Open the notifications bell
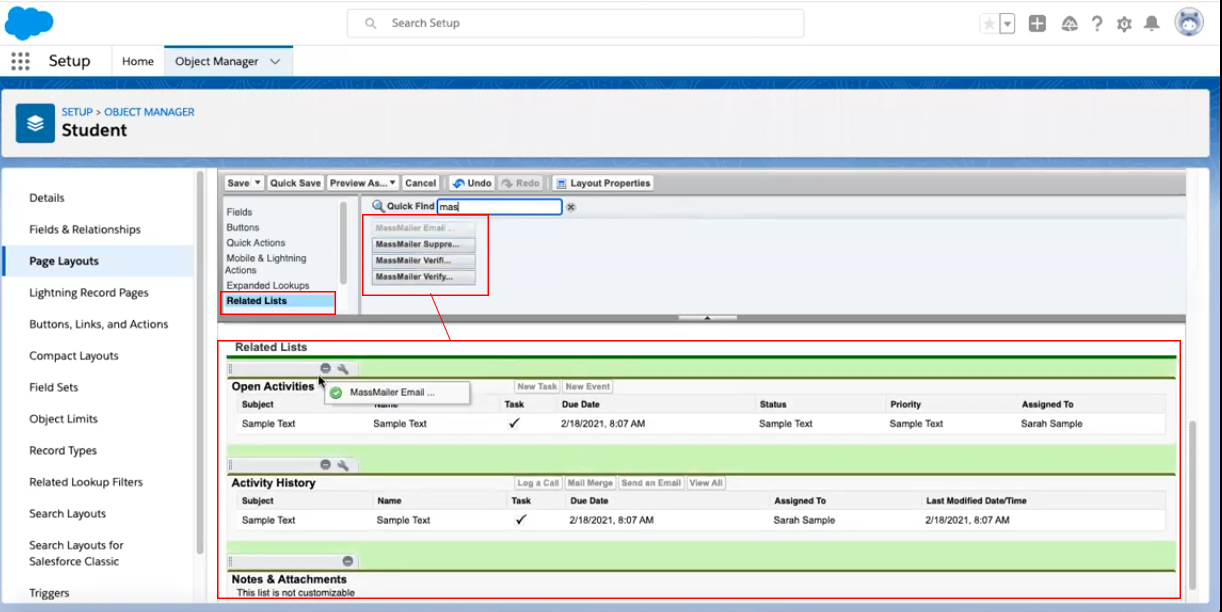 click(x=1152, y=23)
